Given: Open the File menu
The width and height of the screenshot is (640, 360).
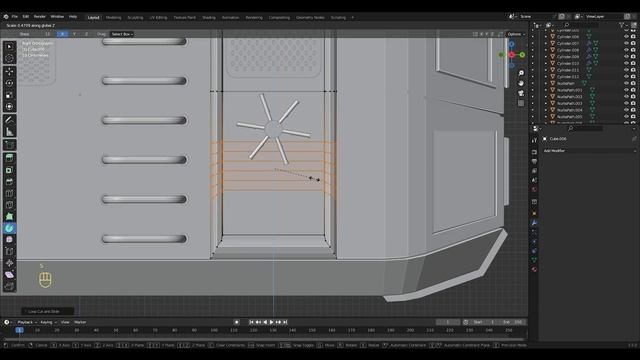Looking at the screenshot, I should pyautogui.click(x=15, y=17).
